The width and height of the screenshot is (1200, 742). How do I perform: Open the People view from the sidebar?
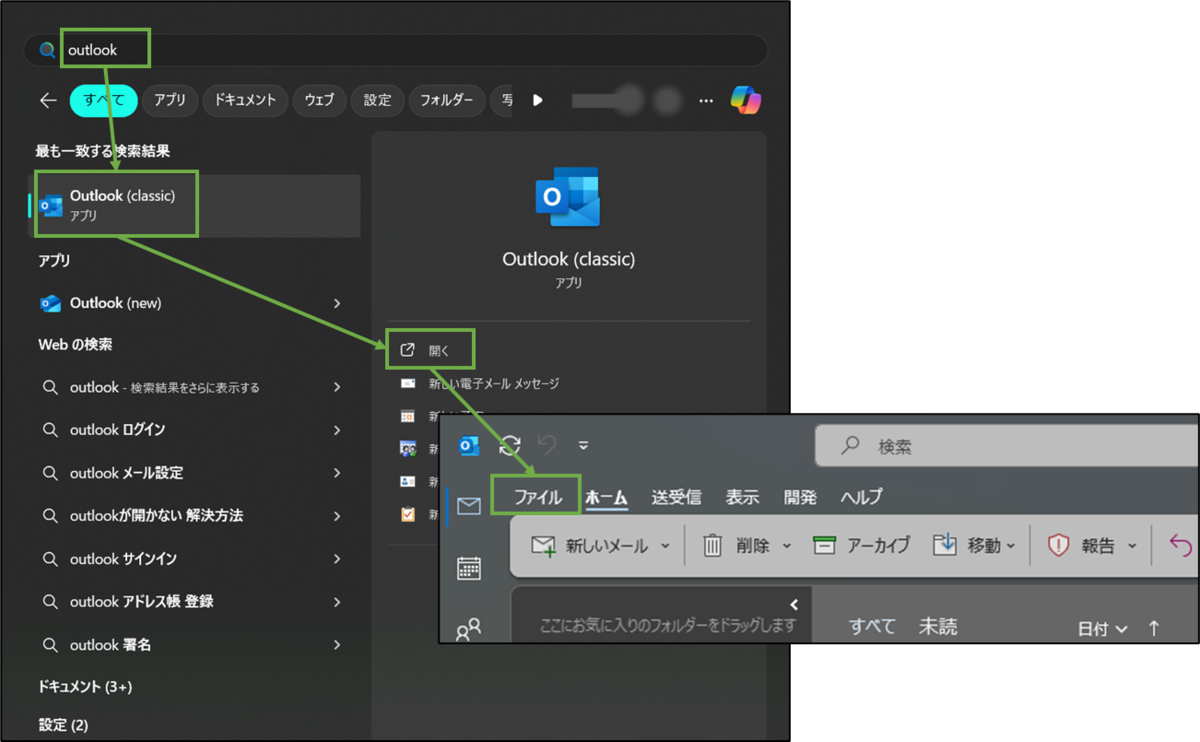tap(468, 629)
